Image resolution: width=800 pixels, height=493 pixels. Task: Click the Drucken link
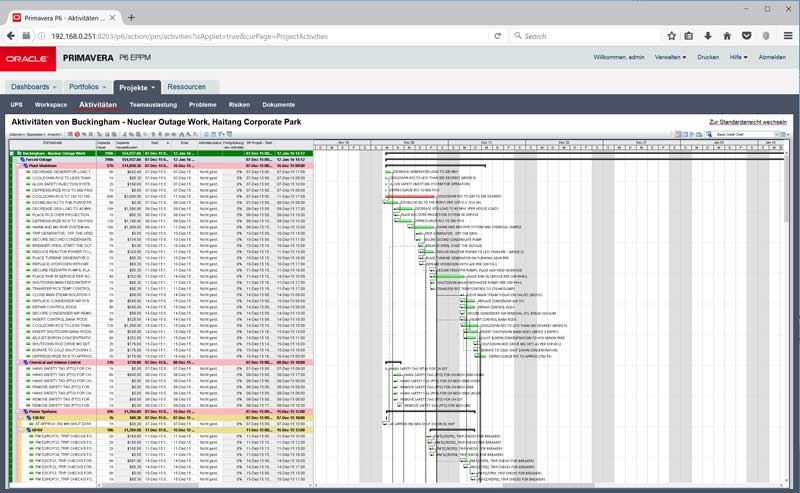708,57
